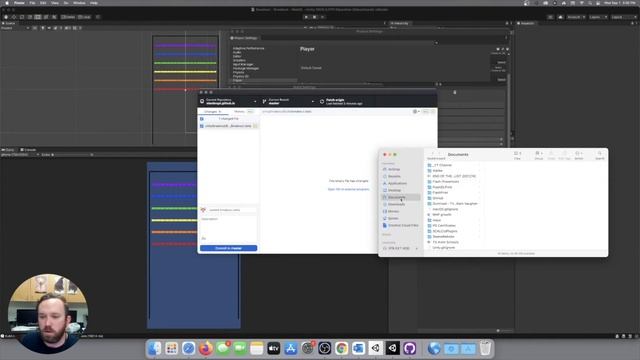Click the Pause button in Unity toolbar
This screenshot has height=360, width=640.
[x=314, y=17]
